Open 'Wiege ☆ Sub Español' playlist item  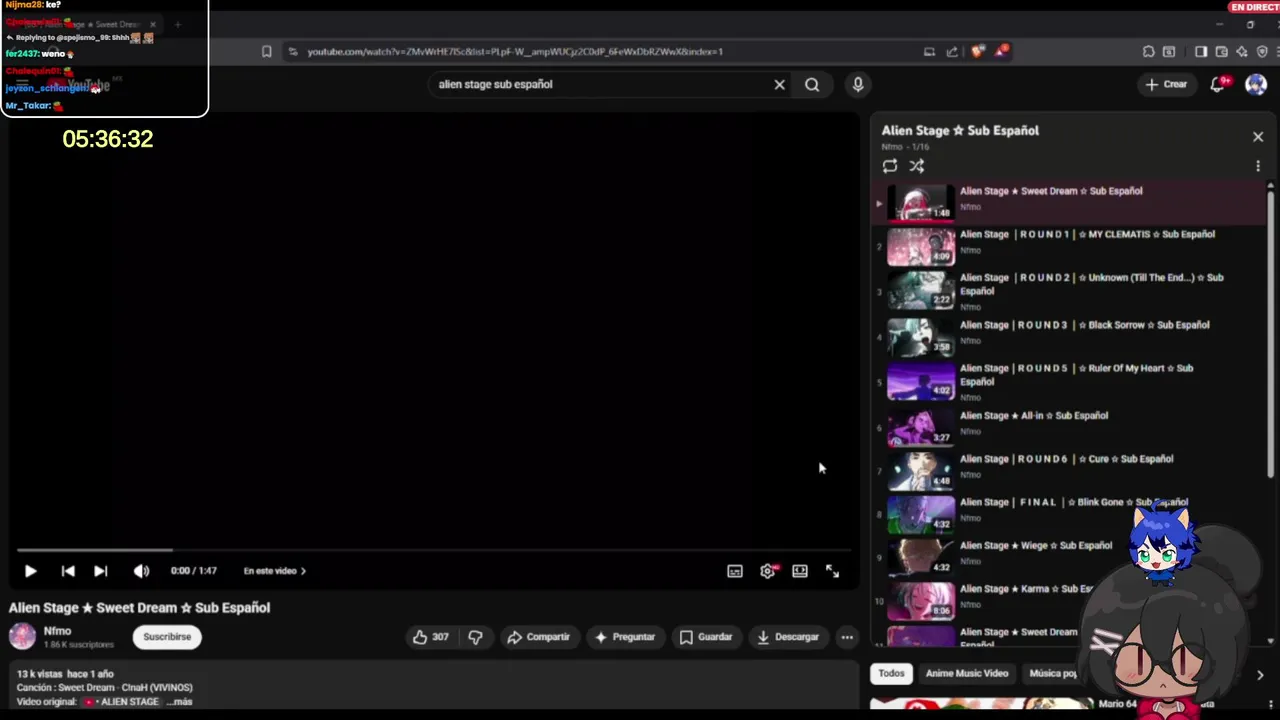[1070, 558]
